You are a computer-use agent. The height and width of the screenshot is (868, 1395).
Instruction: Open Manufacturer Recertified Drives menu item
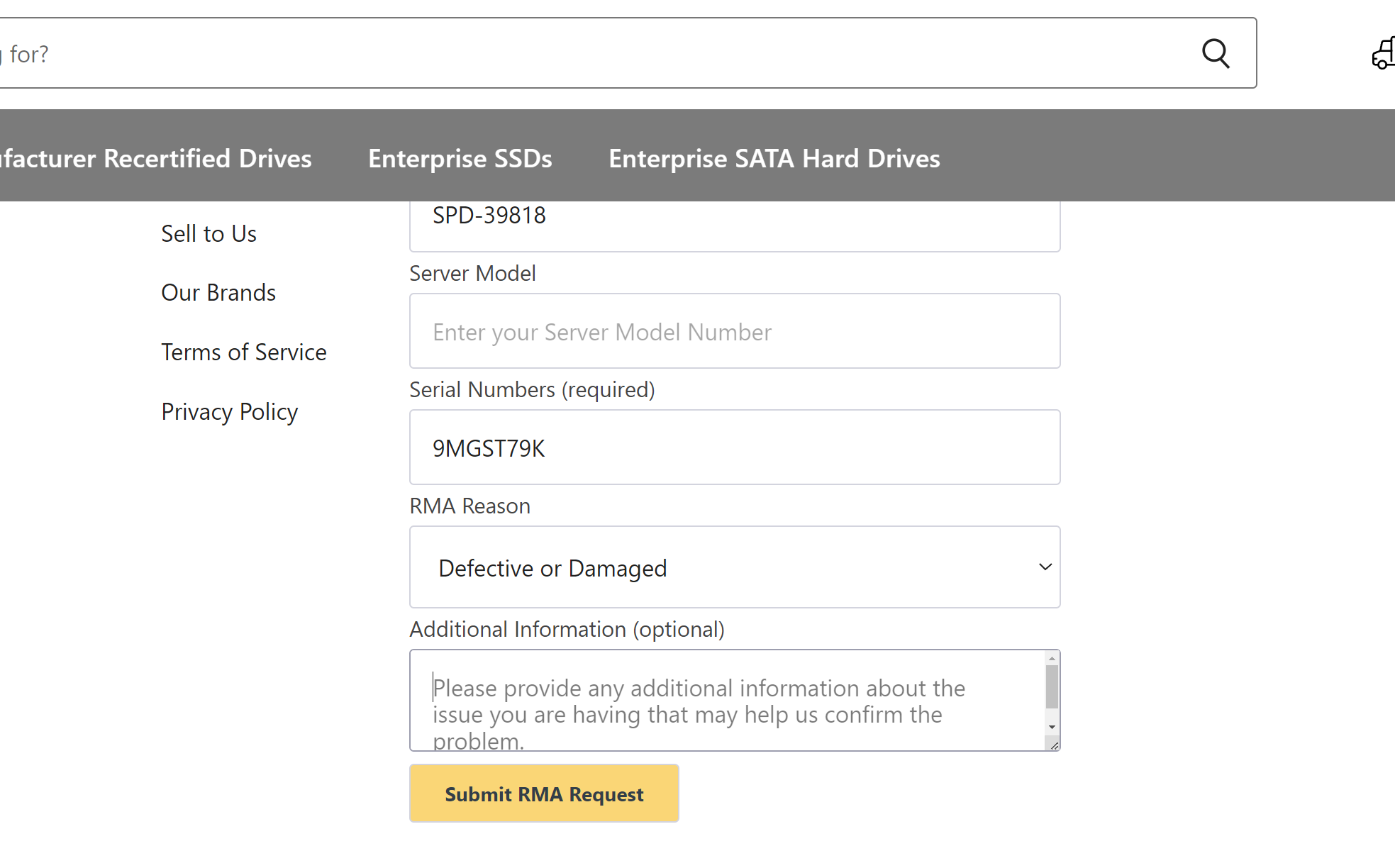(156, 158)
